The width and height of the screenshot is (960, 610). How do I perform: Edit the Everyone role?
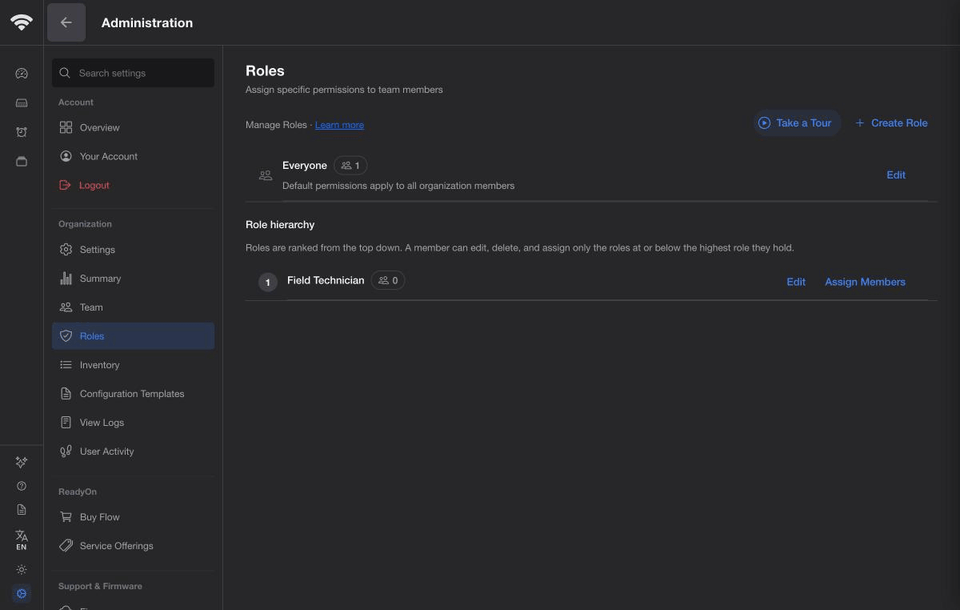coord(896,175)
